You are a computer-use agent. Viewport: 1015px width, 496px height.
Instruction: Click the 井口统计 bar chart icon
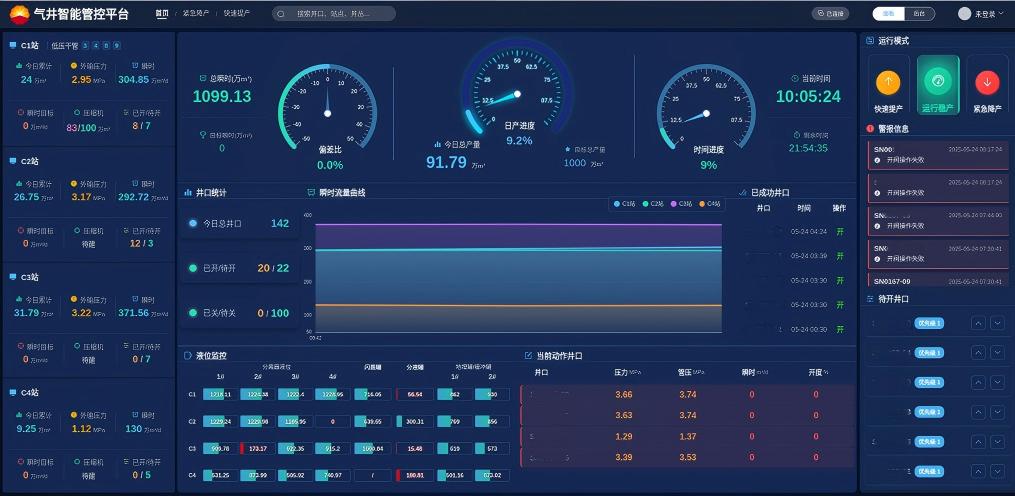pyautogui.click(x=188, y=192)
